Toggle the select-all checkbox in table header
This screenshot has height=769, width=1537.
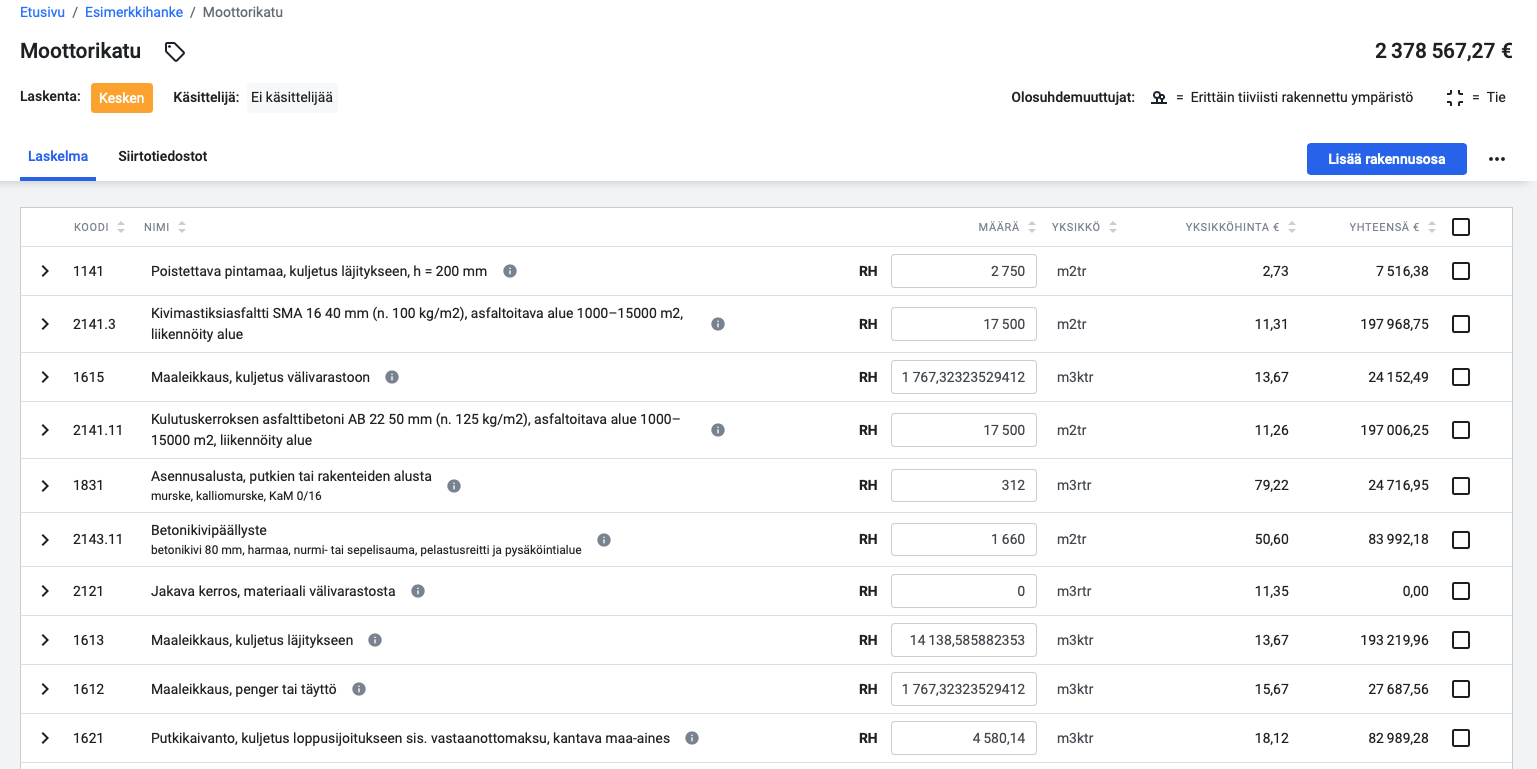click(1461, 227)
